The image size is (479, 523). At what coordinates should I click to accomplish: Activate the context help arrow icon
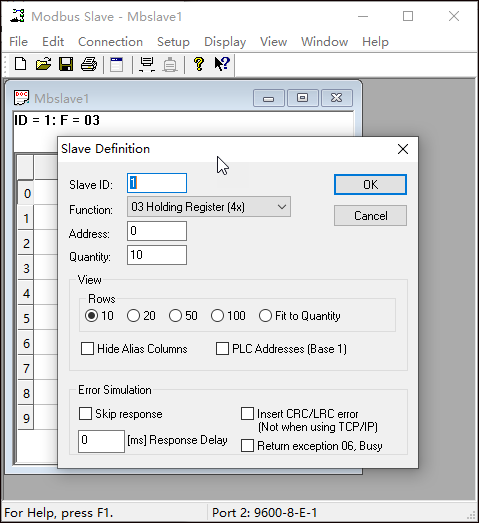pos(222,64)
